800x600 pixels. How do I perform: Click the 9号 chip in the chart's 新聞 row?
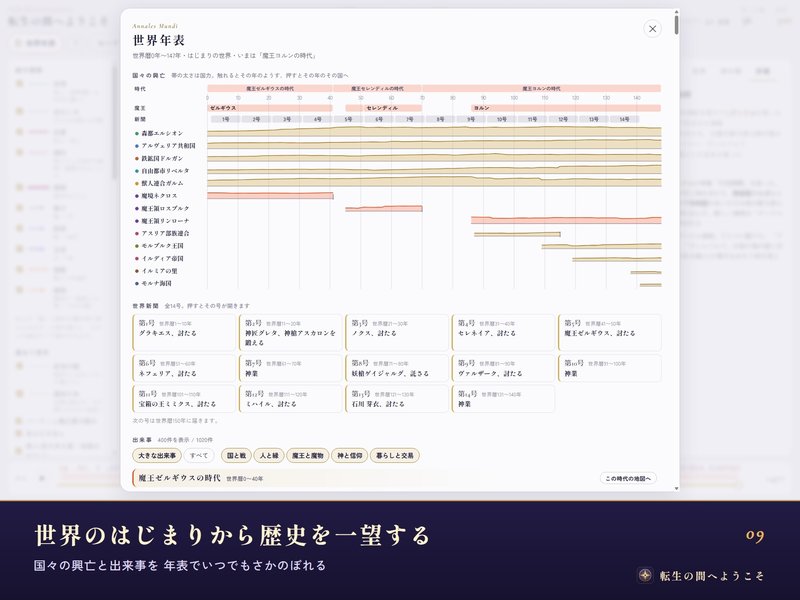pyautogui.click(x=471, y=119)
